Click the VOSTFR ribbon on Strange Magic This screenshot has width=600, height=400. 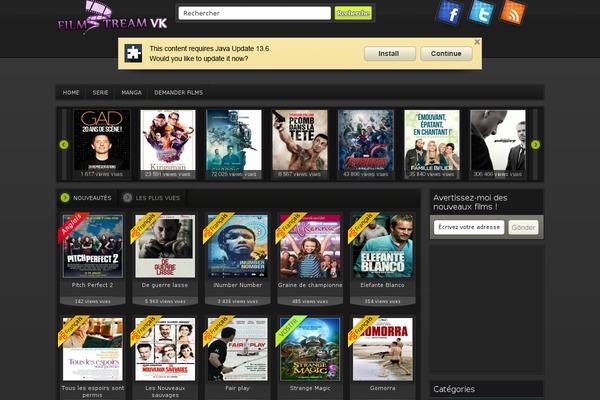click(290, 328)
